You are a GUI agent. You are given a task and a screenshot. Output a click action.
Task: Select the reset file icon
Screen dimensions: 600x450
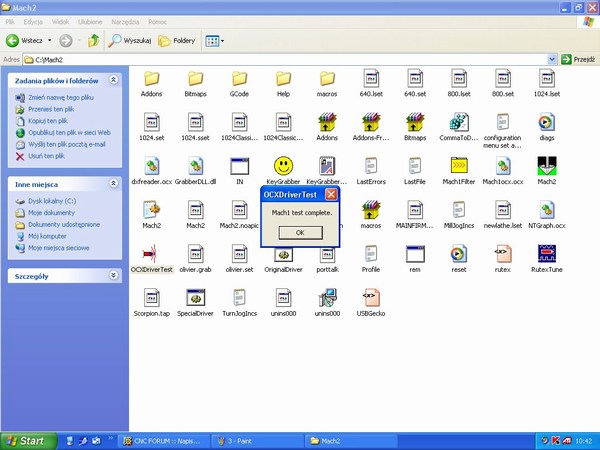(x=459, y=254)
